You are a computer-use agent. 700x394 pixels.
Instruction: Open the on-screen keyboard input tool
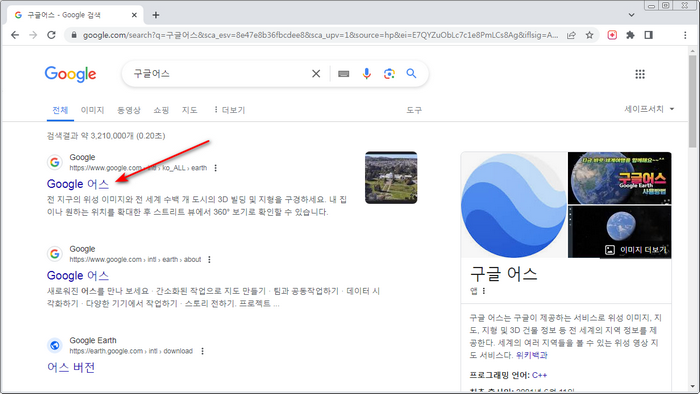point(343,74)
